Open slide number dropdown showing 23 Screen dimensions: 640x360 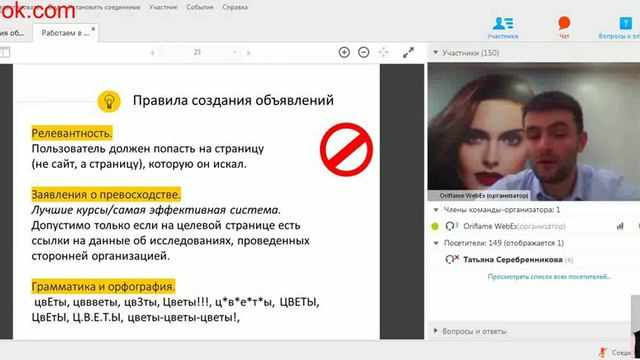(x=235, y=52)
